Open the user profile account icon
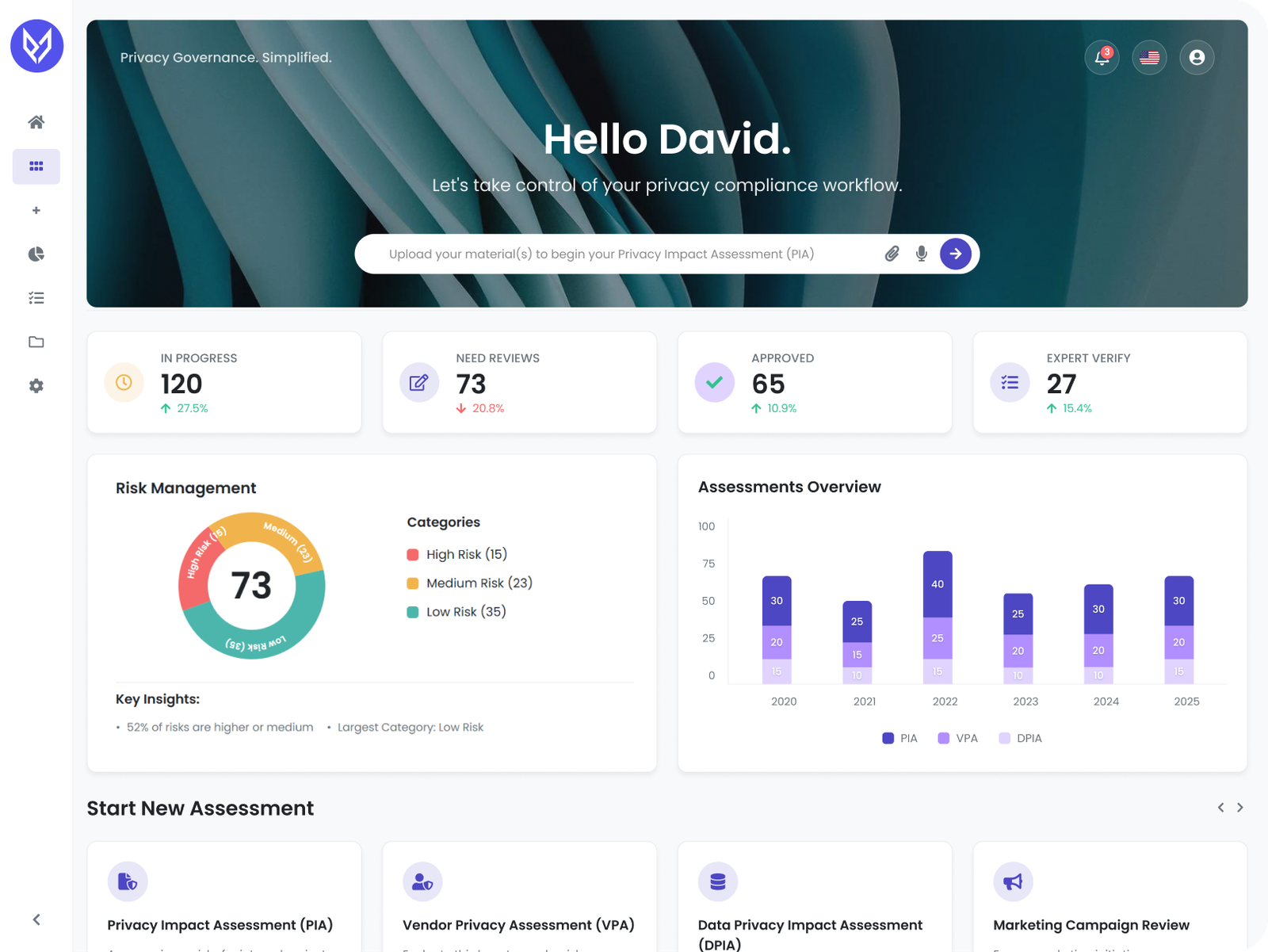 [x=1197, y=57]
